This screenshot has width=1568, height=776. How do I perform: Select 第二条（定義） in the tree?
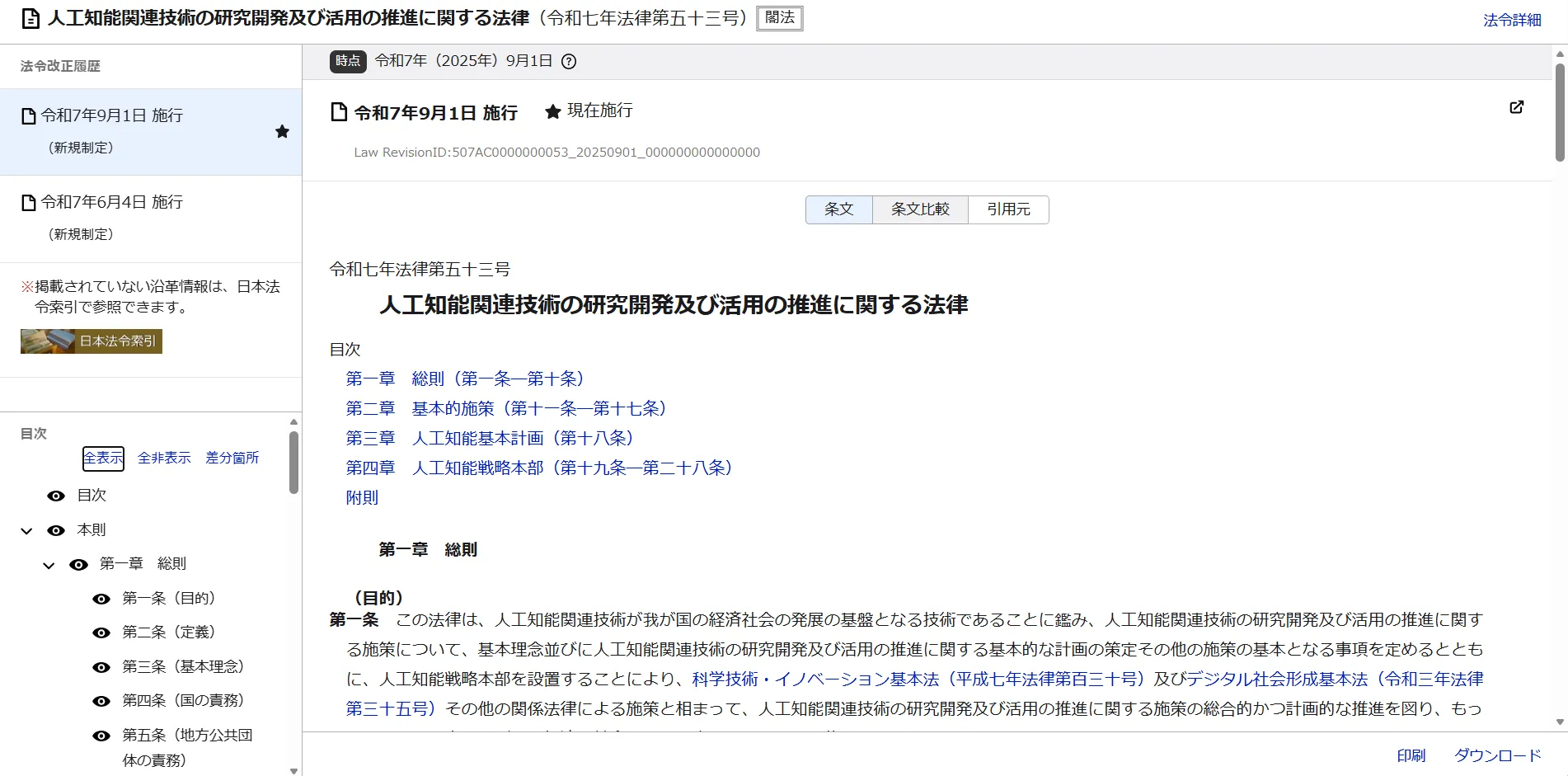[x=169, y=632]
